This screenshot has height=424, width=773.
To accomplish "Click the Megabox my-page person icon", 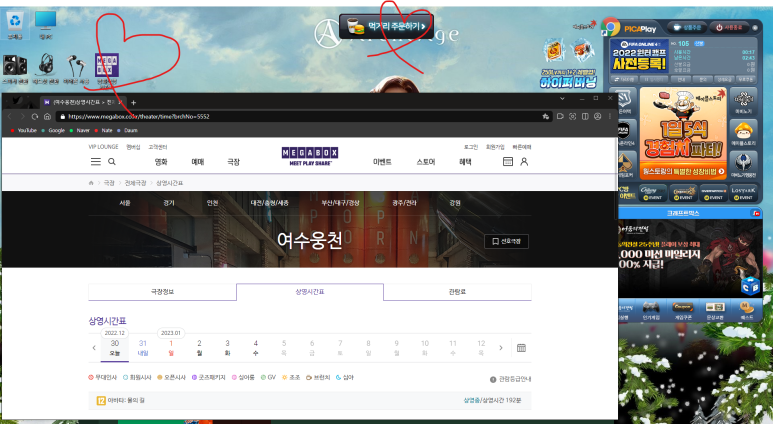I will coord(524,162).
